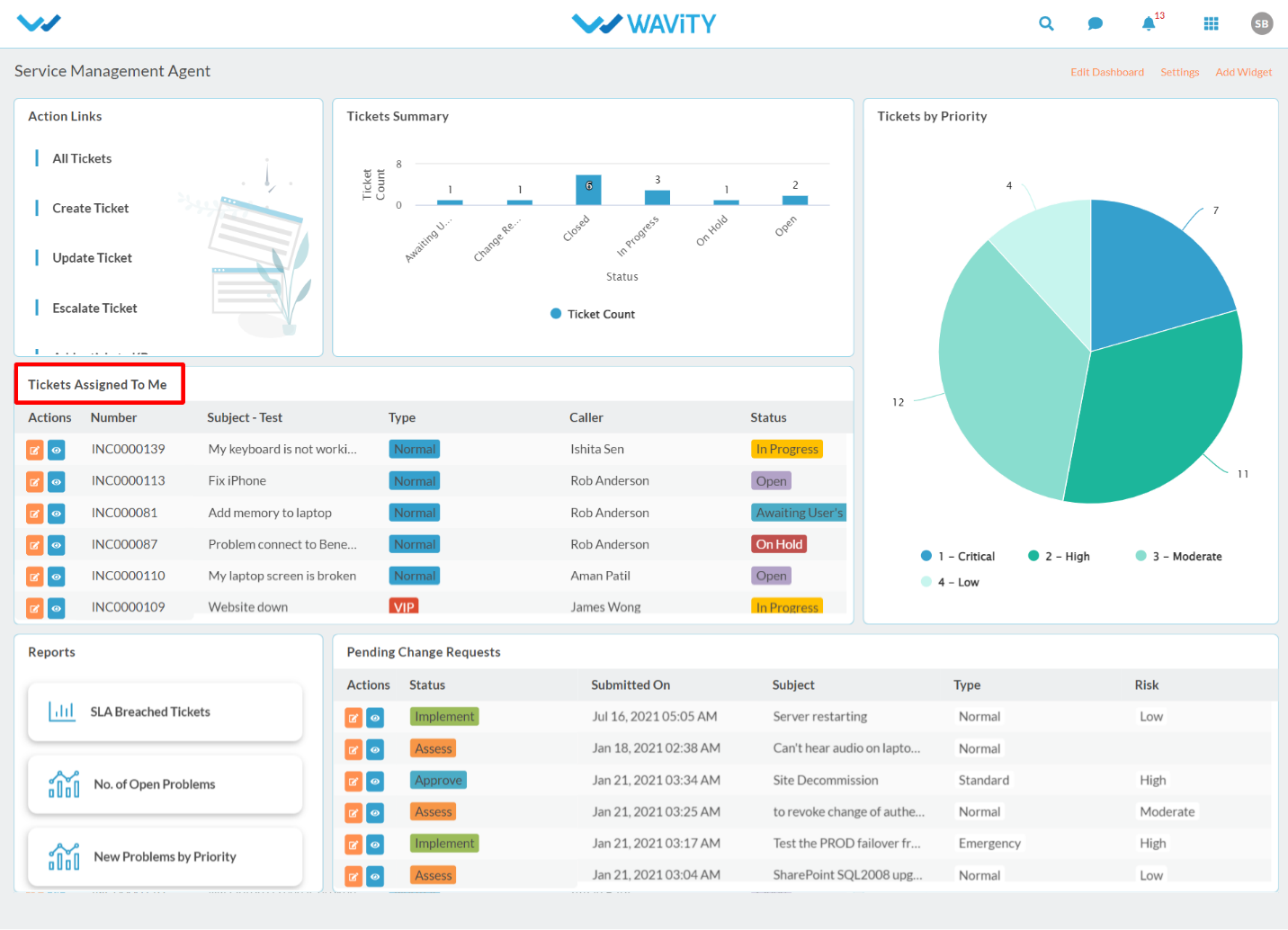1288x930 pixels.
Task: Click the VIP type badge of INC0000109
Action: [404, 607]
